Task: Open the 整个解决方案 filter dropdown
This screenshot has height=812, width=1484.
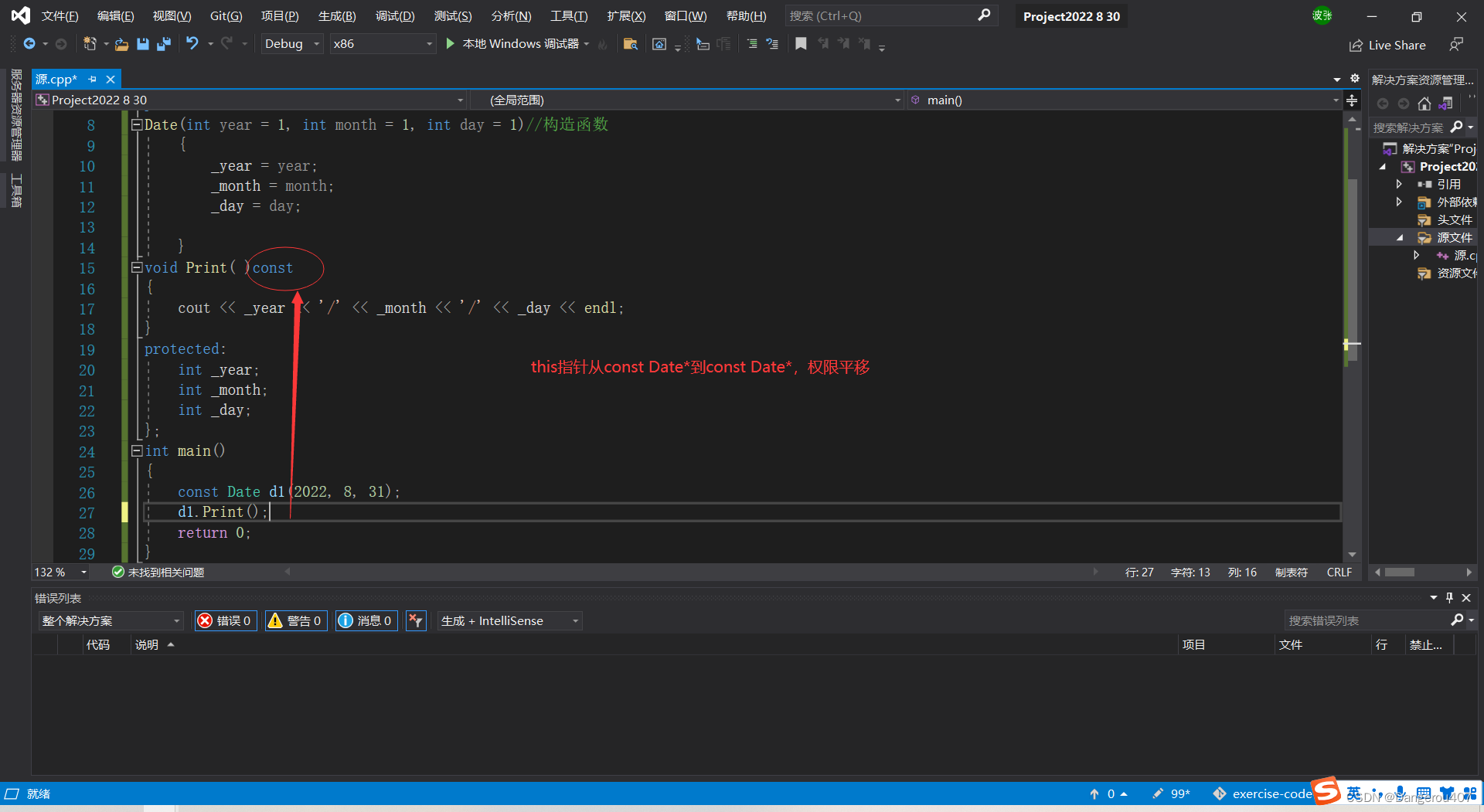Action: pyautogui.click(x=111, y=620)
